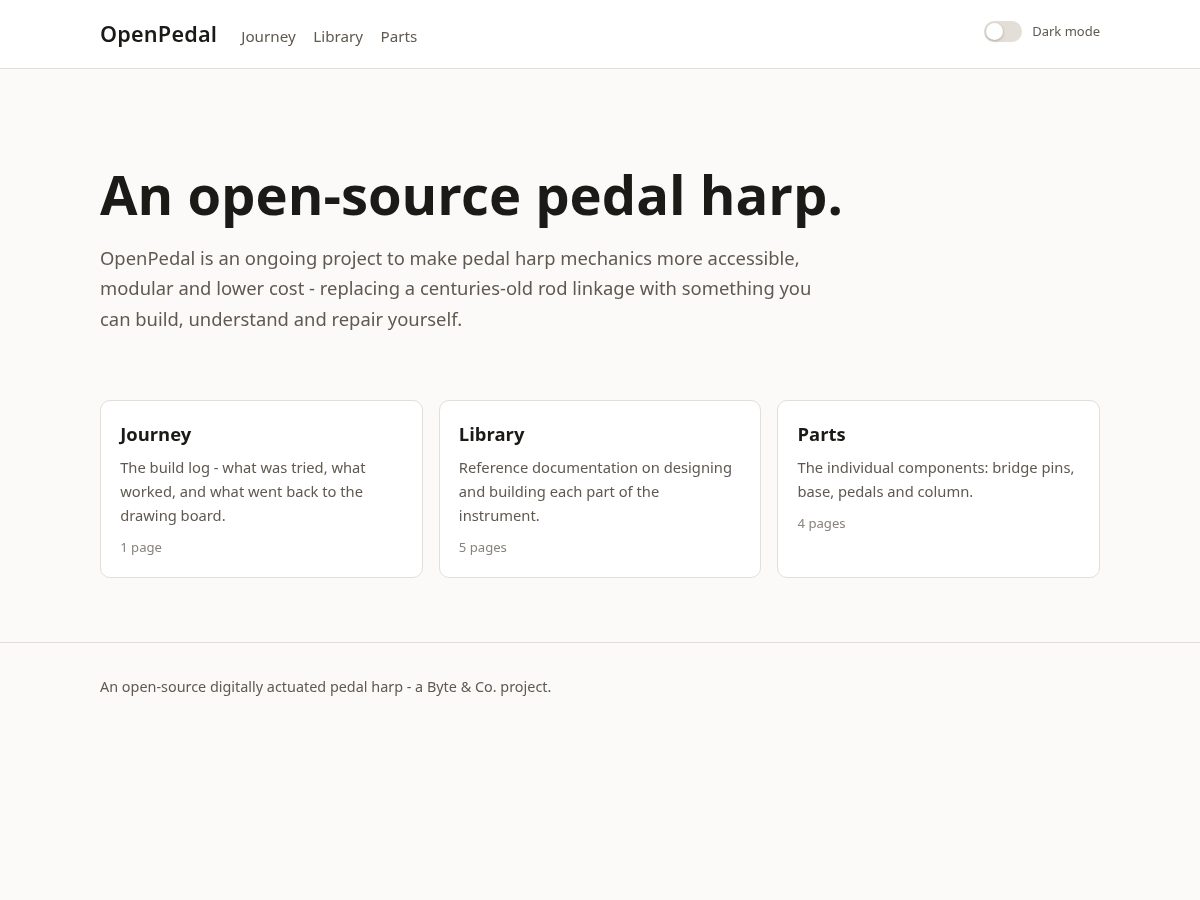Click the footer text mentioning Byte & Co.
The width and height of the screenshot is (1200, 900).
(325, 687)
